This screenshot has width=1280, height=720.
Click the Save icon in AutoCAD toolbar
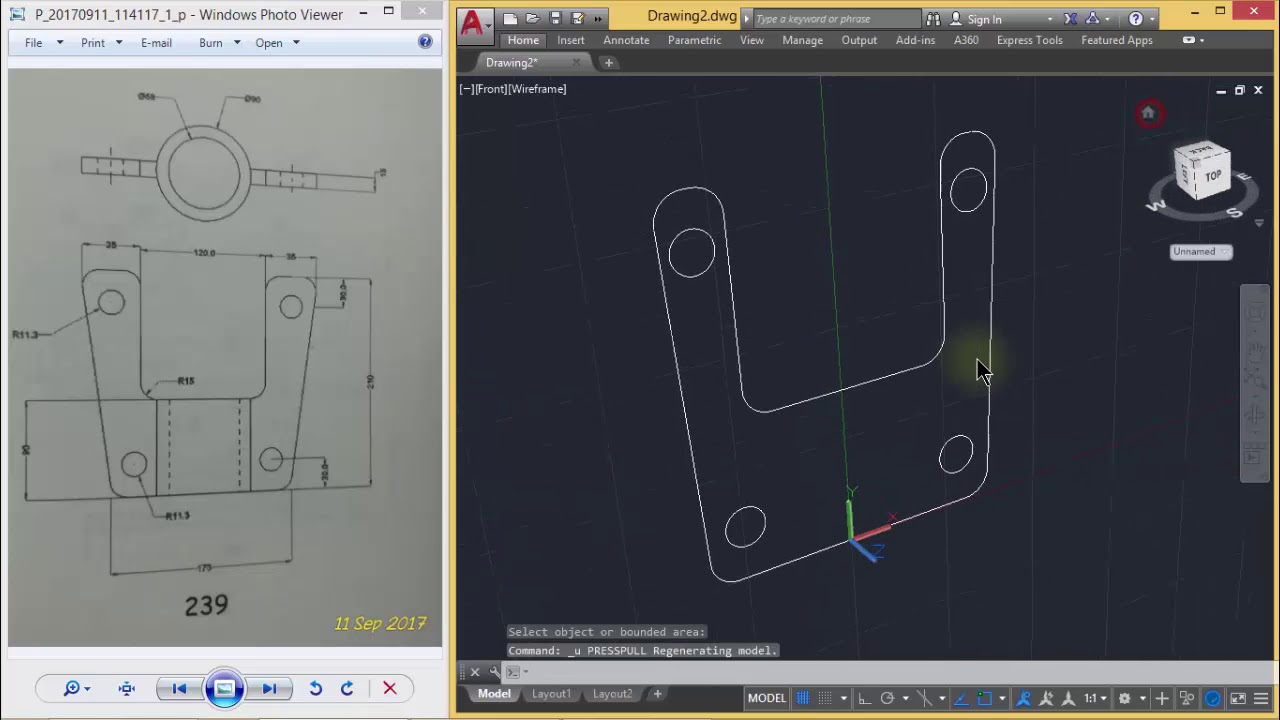[x=555, y=19]
